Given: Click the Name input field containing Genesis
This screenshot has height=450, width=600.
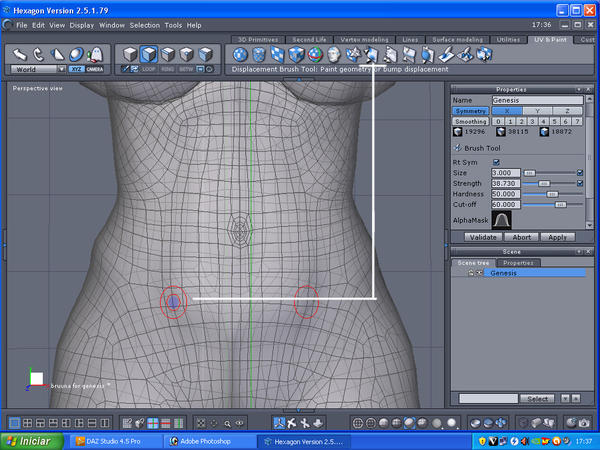Looking at the screenshot, I should tap(537, 100).
